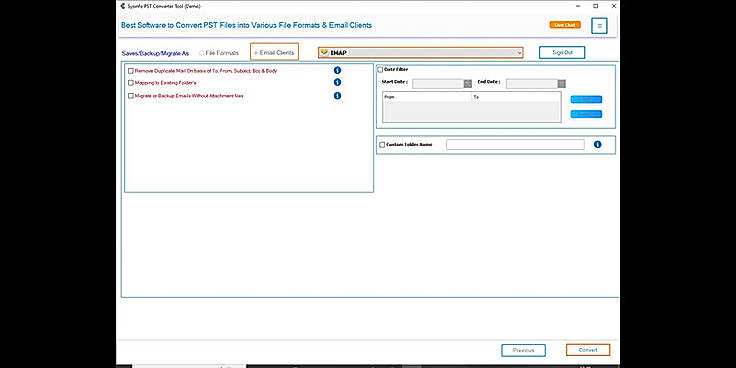The width and height of the screenshot is (736, 368).
Task: Click the Sysinfo app logo in title bar
Action: (x=123, y=6)
